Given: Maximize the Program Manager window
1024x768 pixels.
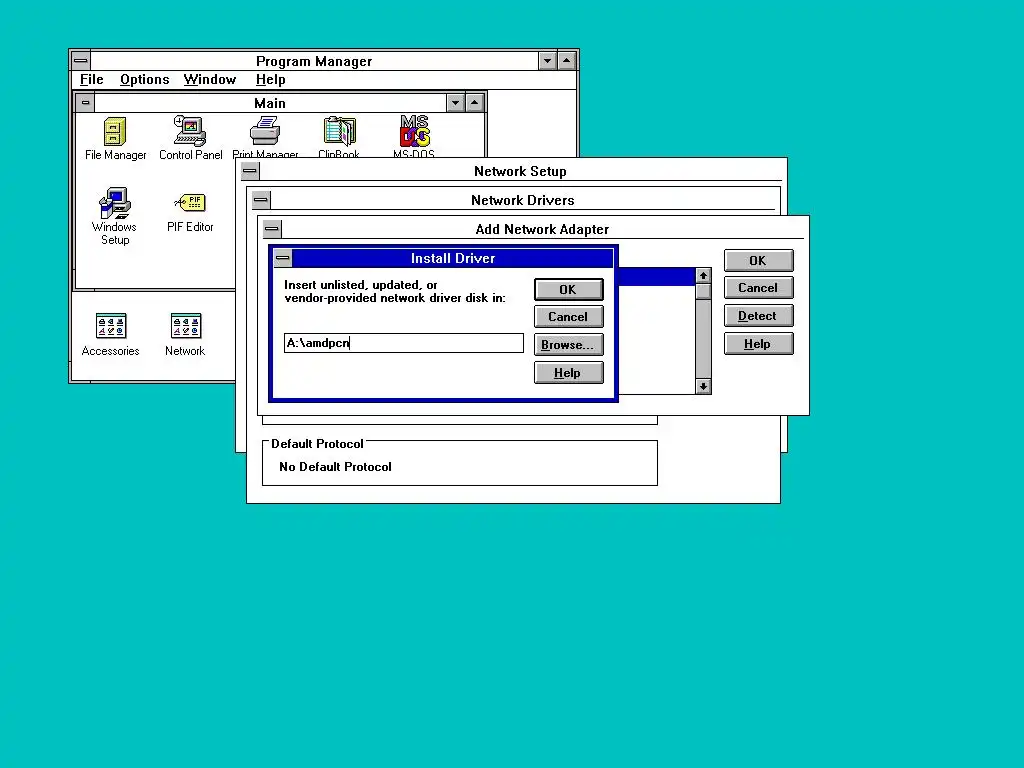Looking at the screenshot, I should 567,61.
